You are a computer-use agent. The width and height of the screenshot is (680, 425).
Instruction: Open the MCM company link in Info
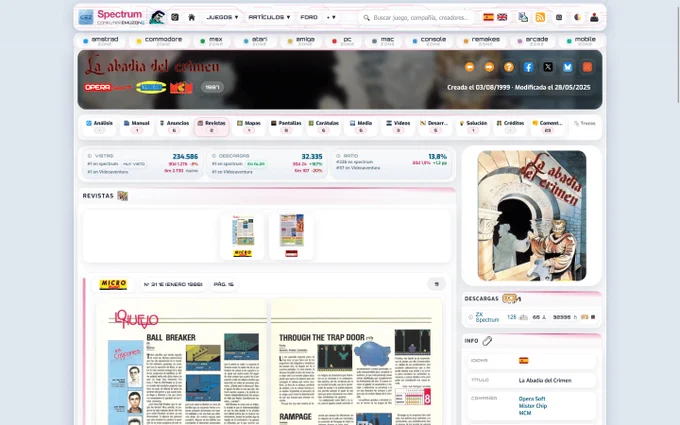525,413
